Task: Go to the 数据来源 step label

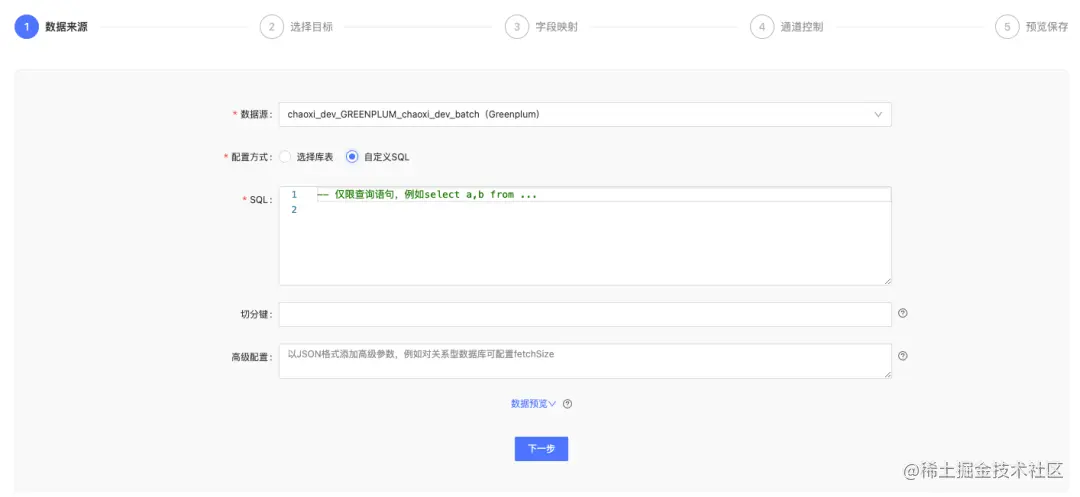Action: (66, 28)
